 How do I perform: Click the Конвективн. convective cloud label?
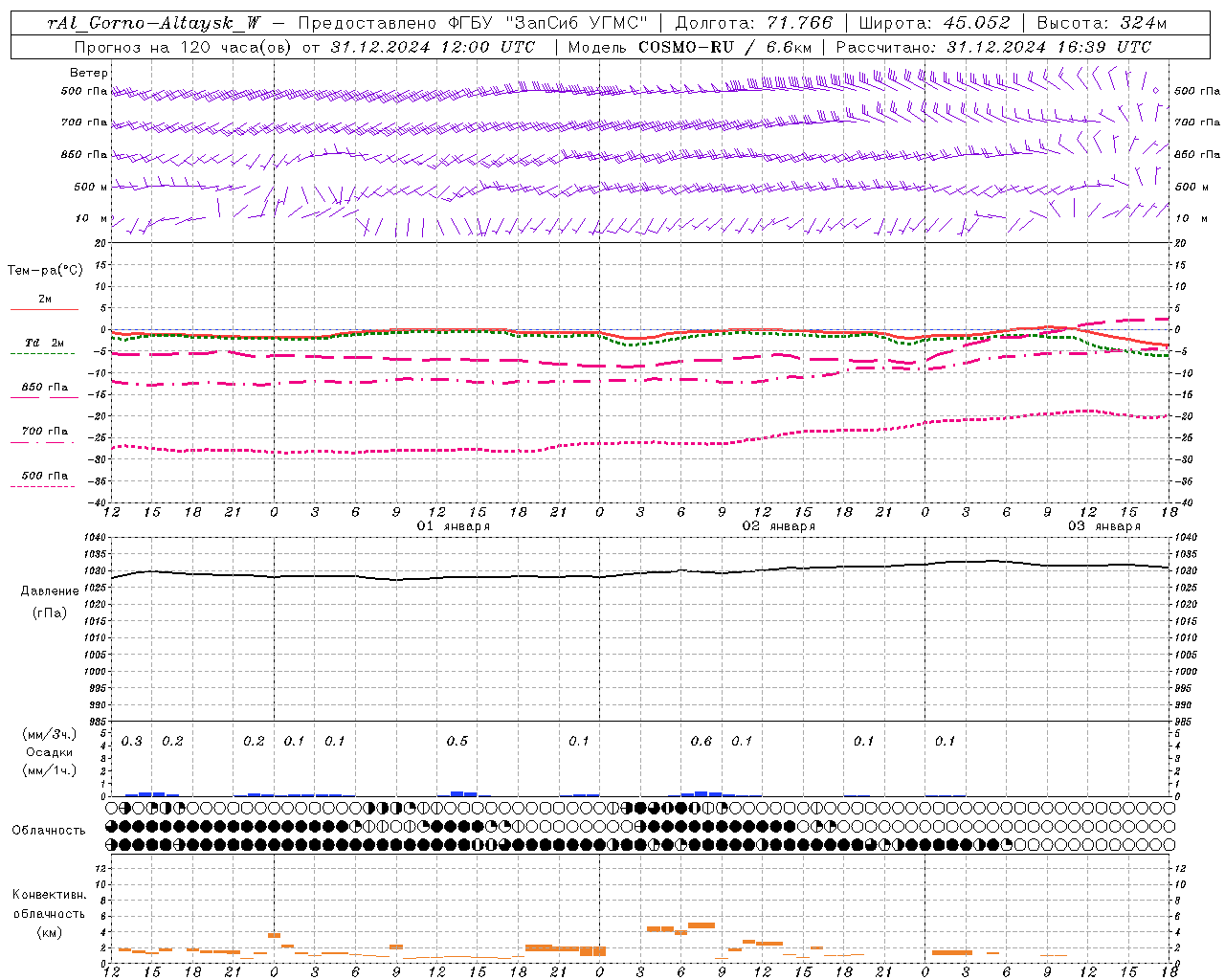click(x=49, y=895)
